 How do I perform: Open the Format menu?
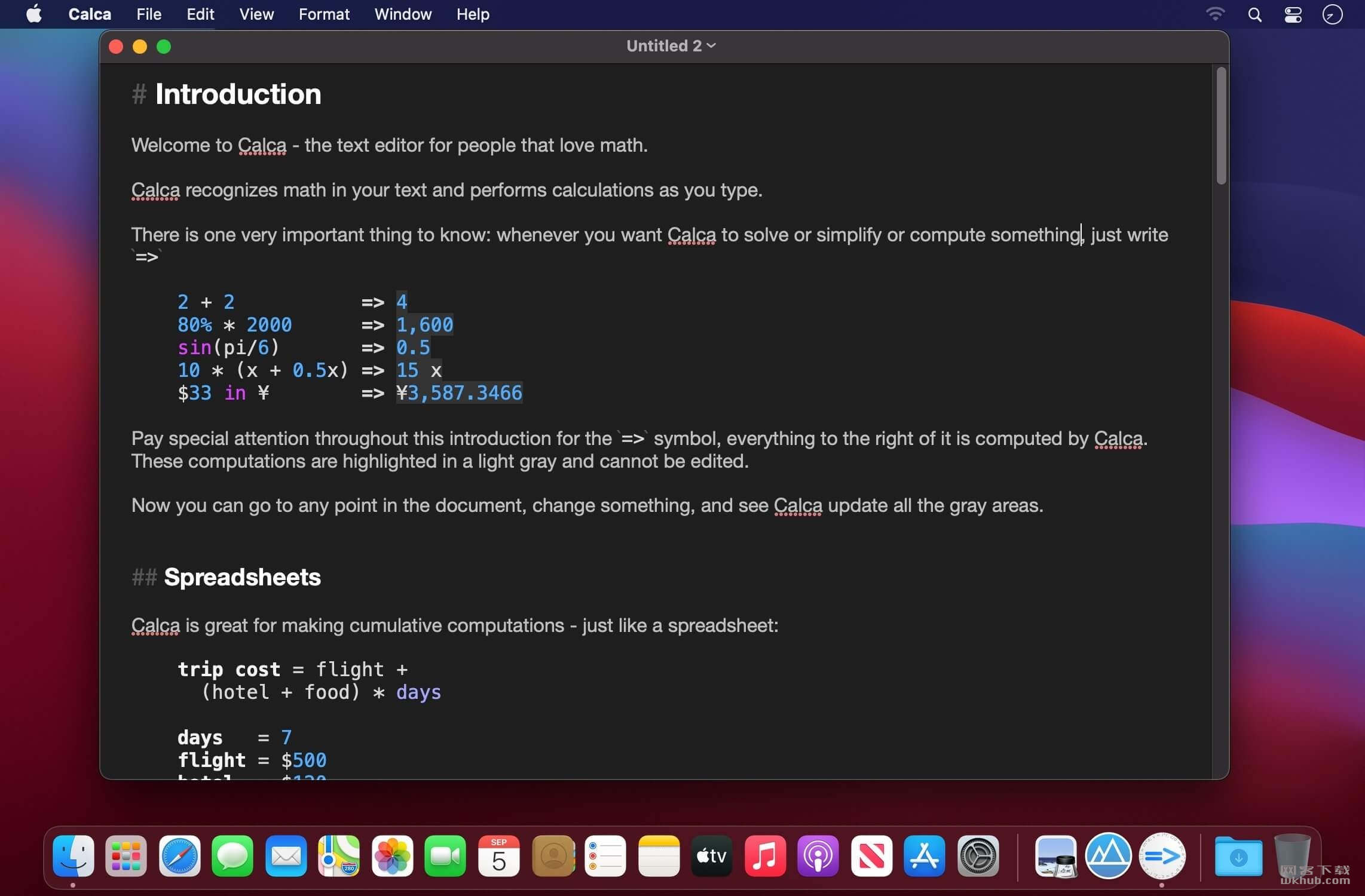(x=324, y=14)
